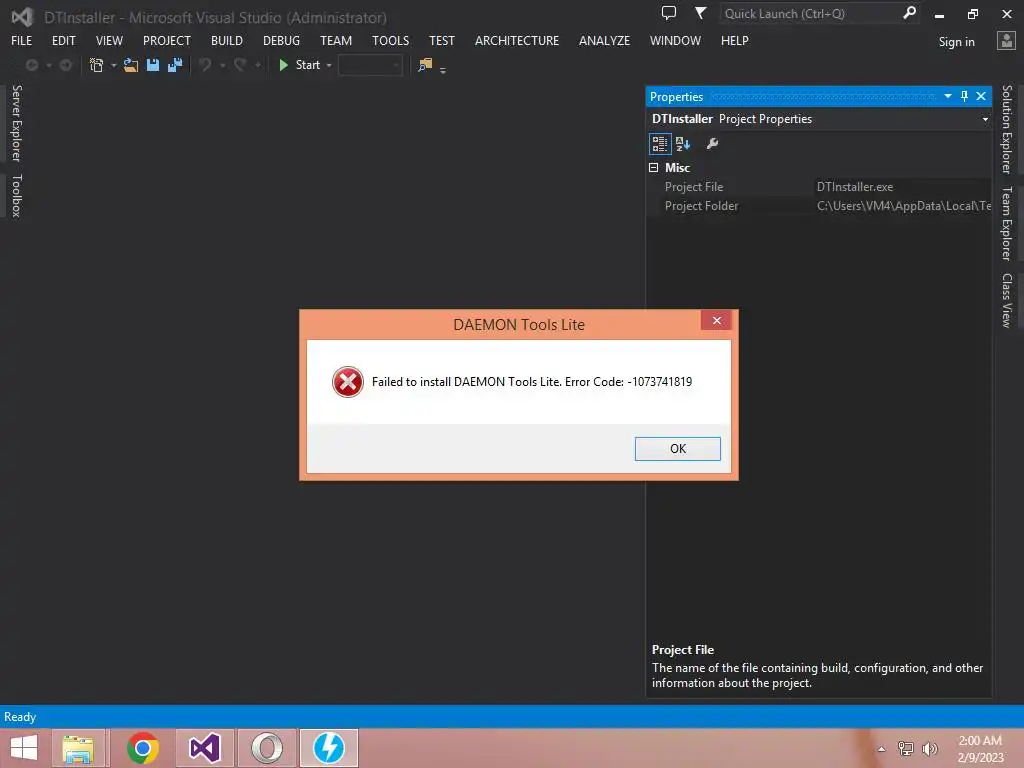Click the DTInstaller.exe property value
The image size is (1024, 768).
[855, 187]
